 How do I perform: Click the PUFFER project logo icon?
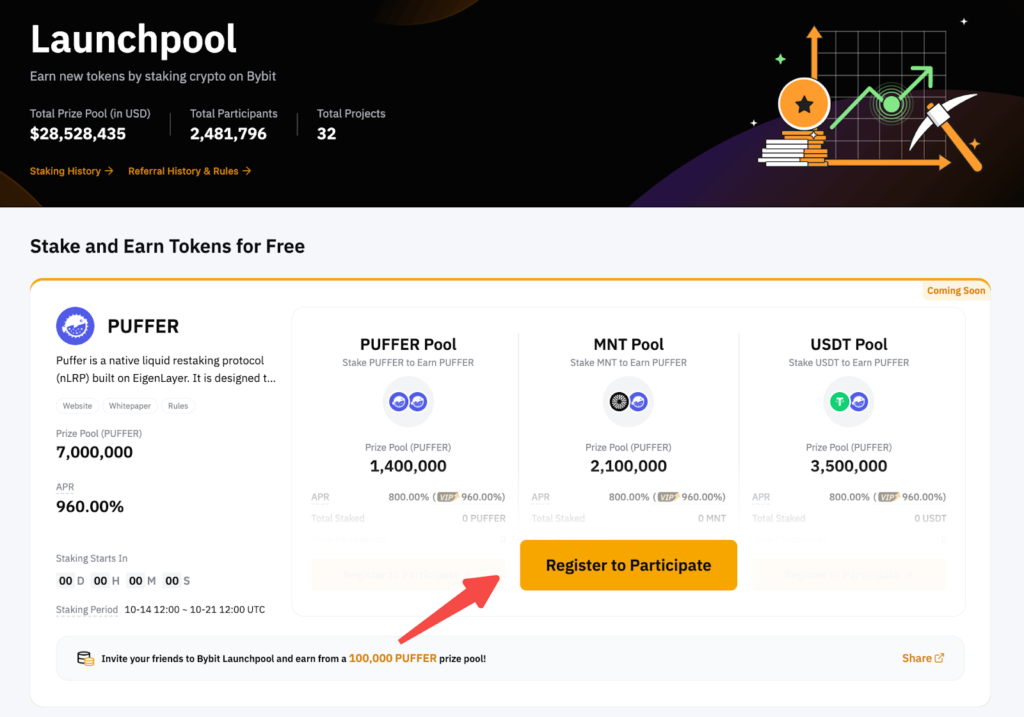(x=74, y=325)
